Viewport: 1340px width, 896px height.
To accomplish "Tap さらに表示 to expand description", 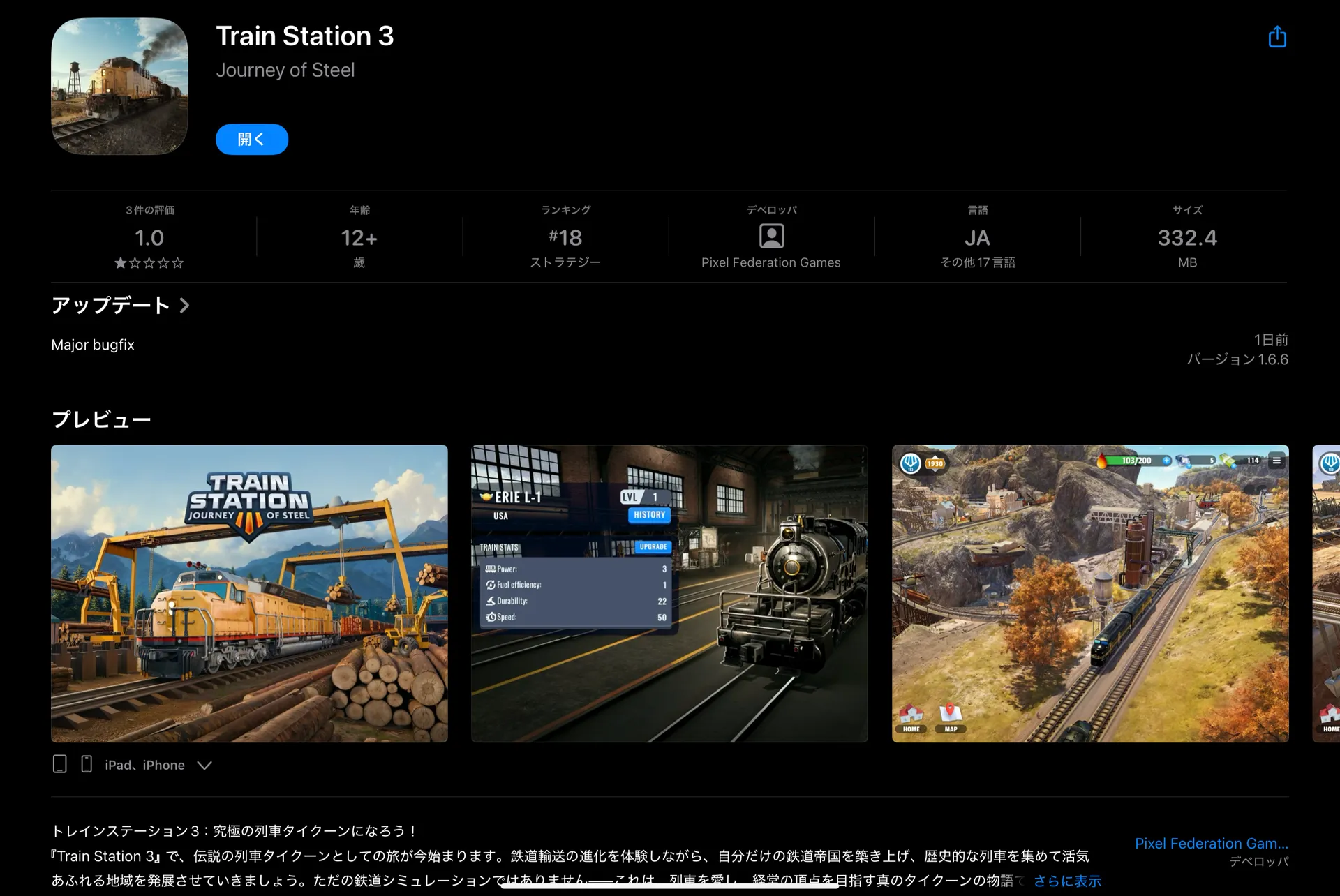I will point(1067,881).
